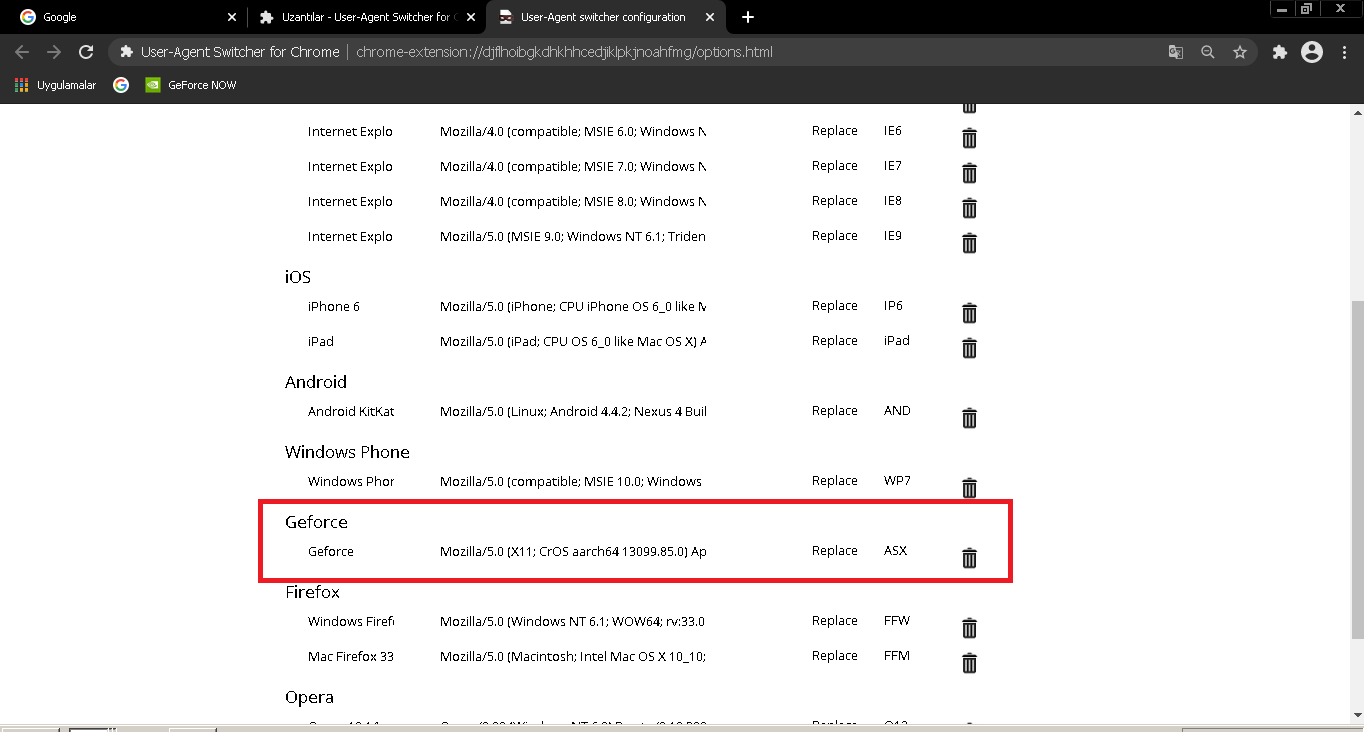Focus the chrome-extension URL in the address bar
The height and width of the screenshot is (732, 1364).
[x=564, y=52]
